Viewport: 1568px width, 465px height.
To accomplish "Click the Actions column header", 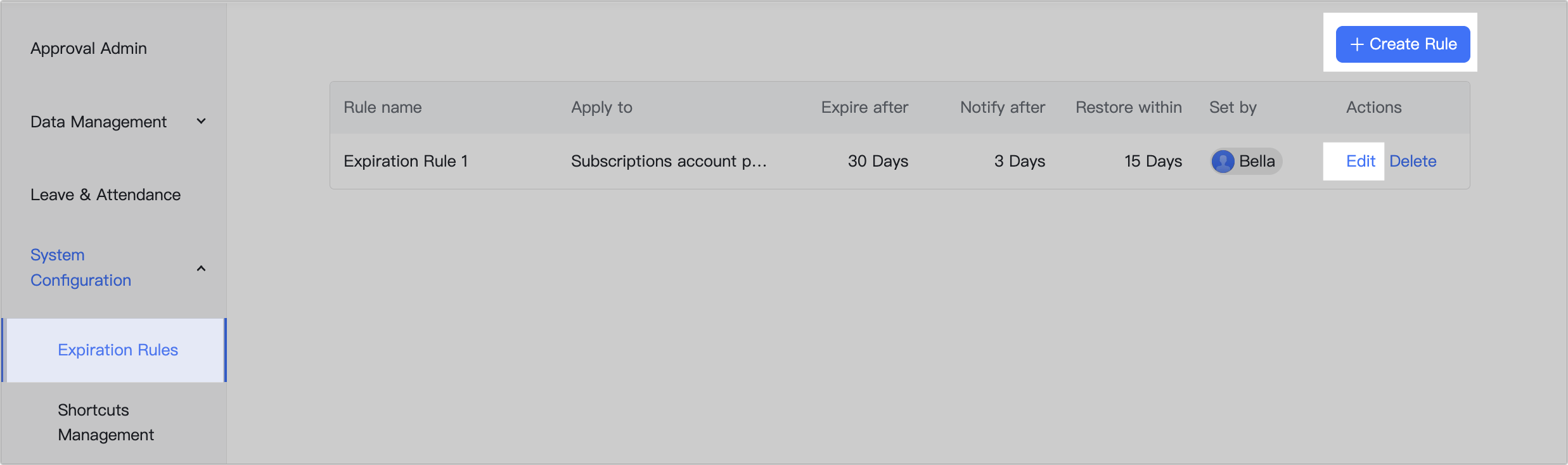I will (x=1373, y=107).
